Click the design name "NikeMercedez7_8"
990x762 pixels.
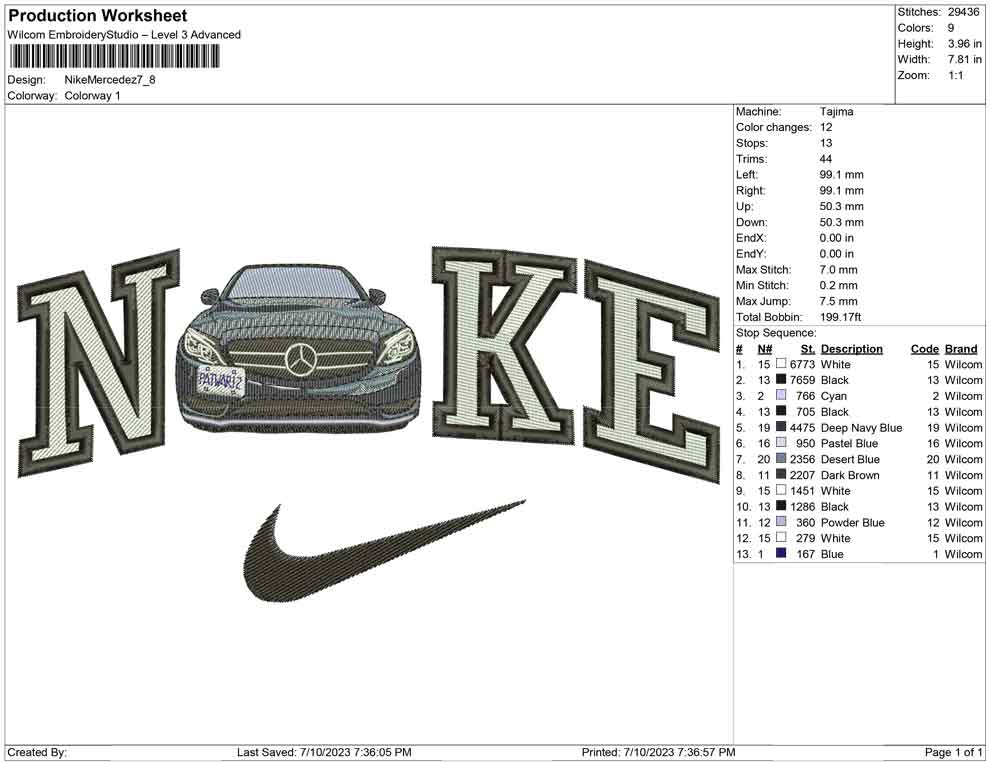(x=110, y=80)
